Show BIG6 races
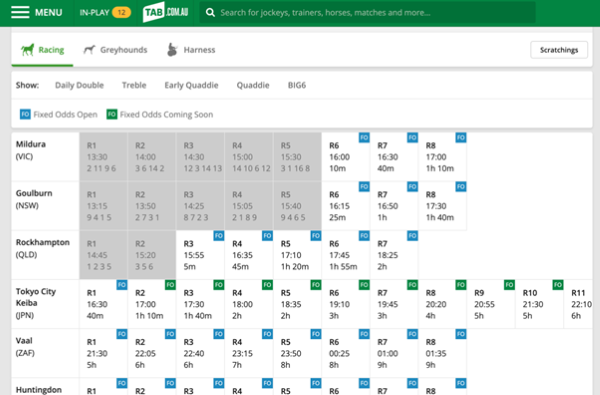The image size is (600, 395). pos(297,85)
